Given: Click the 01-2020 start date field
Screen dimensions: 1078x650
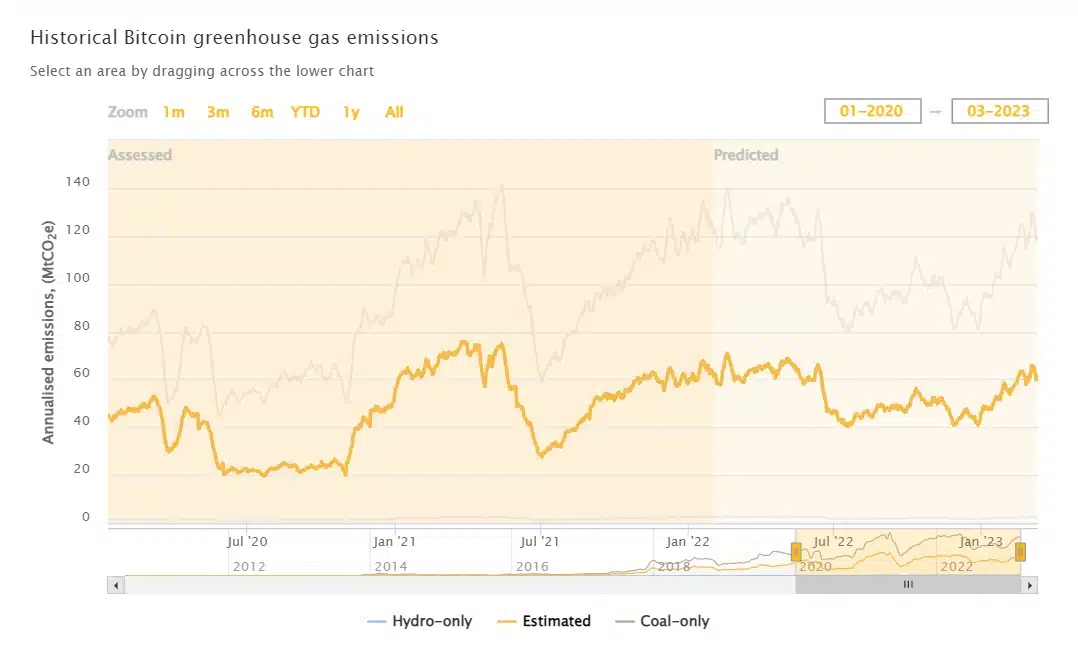Looking at the screenshot, I should pyautogui.click(x=871, y=111).
